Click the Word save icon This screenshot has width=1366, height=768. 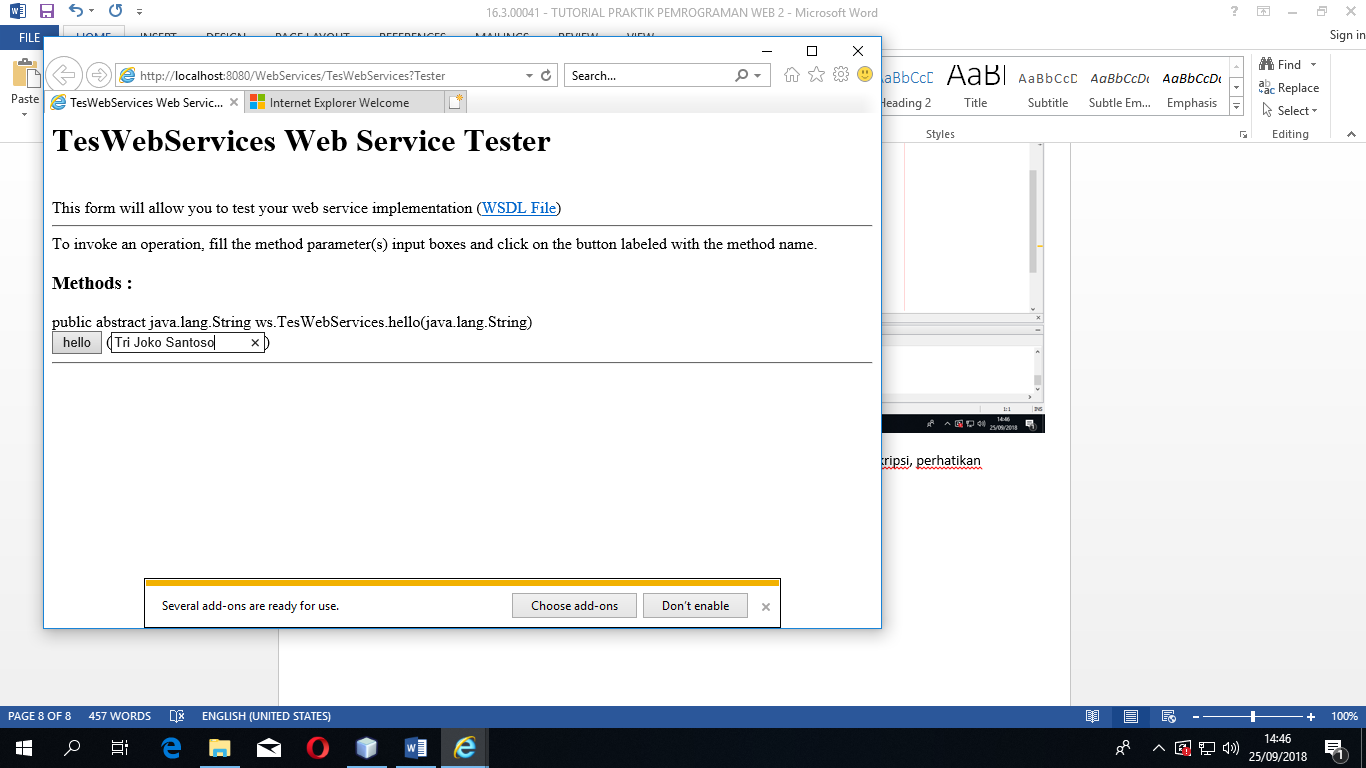tap(47, 12)
